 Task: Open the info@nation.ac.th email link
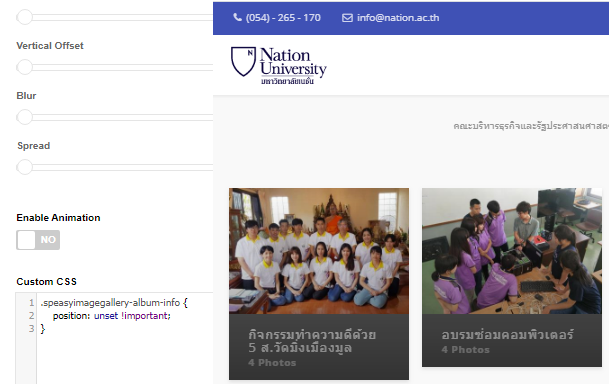tap(398, 18)
